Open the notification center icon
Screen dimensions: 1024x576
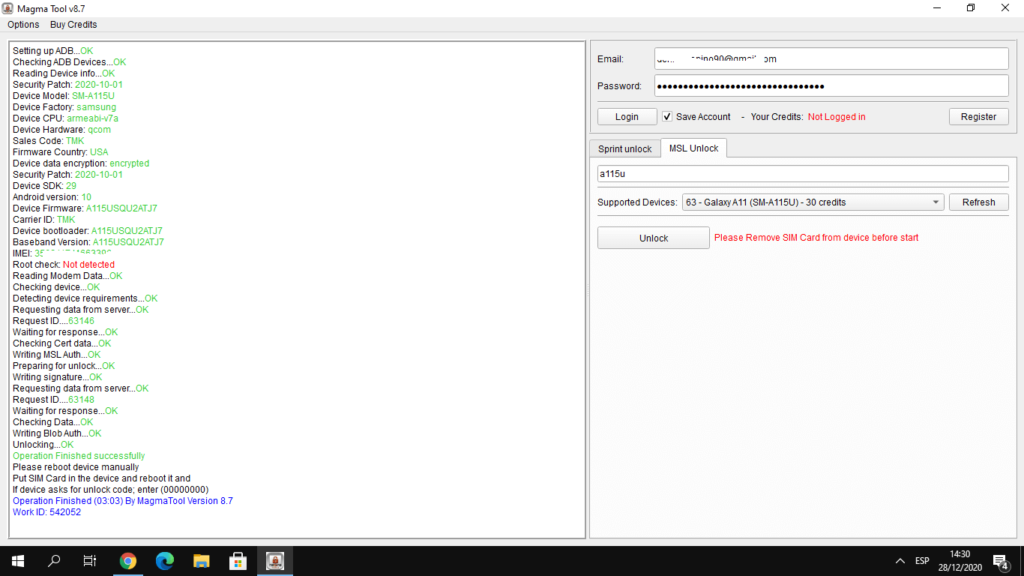[x=1001, y=561]
